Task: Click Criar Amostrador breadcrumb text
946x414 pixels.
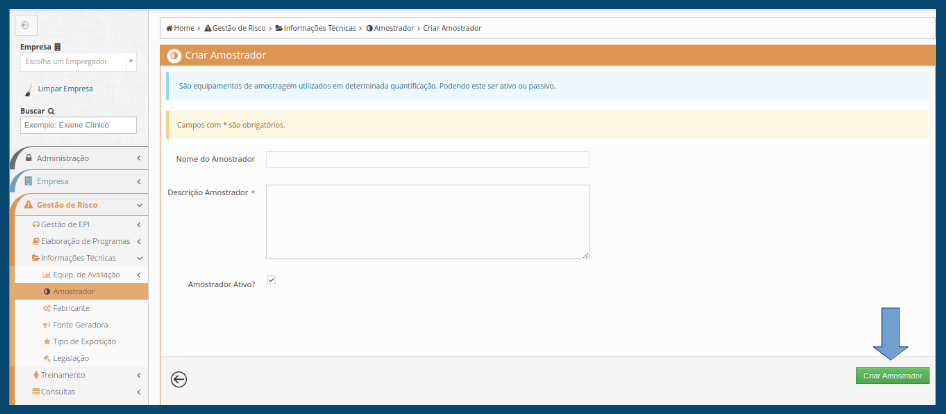Action: coord(452,28)
